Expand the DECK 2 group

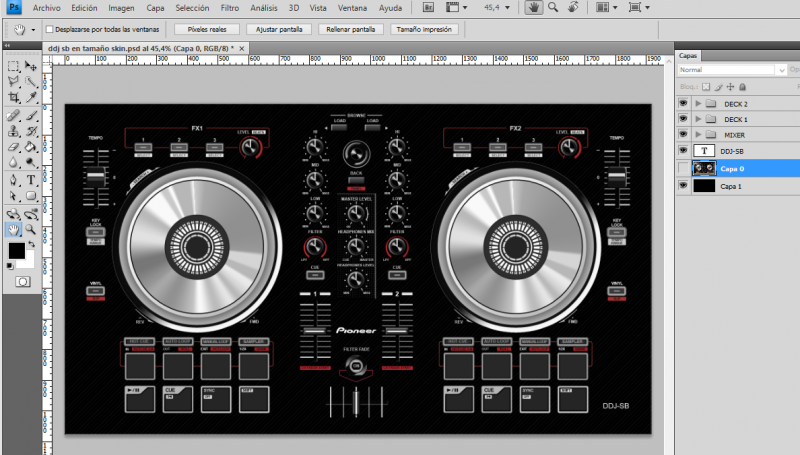click(x=698, y=104)
